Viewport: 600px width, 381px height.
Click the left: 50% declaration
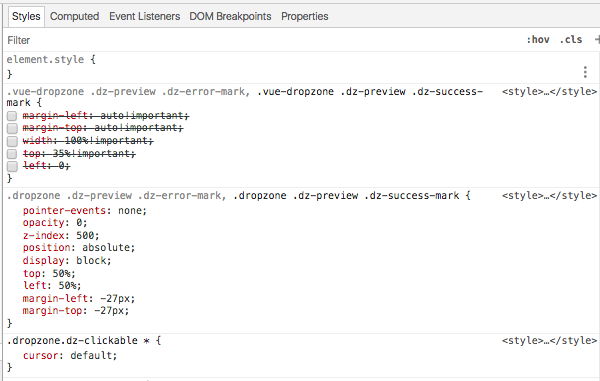click(52, 285)
